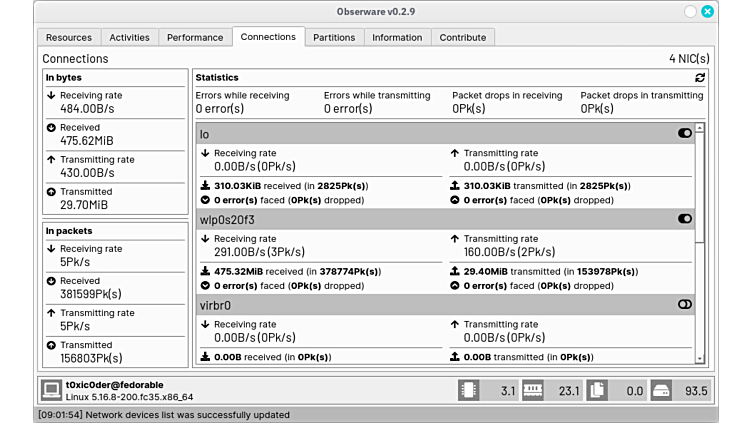Click the CPU usage icon in status bar
This screenshot has height=423, width=752.
pos(469,390)
